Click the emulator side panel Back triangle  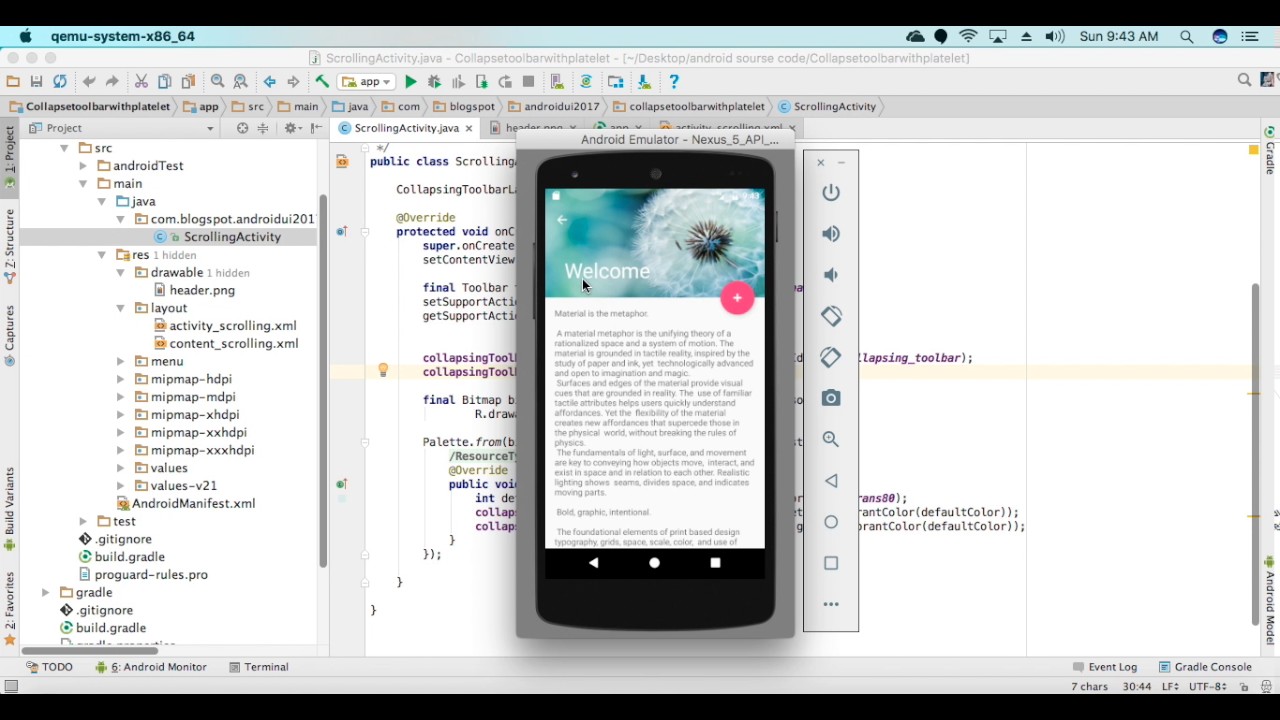point(831,481)
